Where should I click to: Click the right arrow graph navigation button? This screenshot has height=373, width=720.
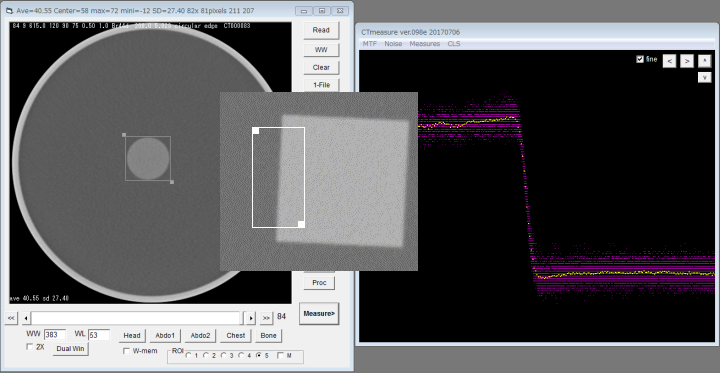point(686,61)
